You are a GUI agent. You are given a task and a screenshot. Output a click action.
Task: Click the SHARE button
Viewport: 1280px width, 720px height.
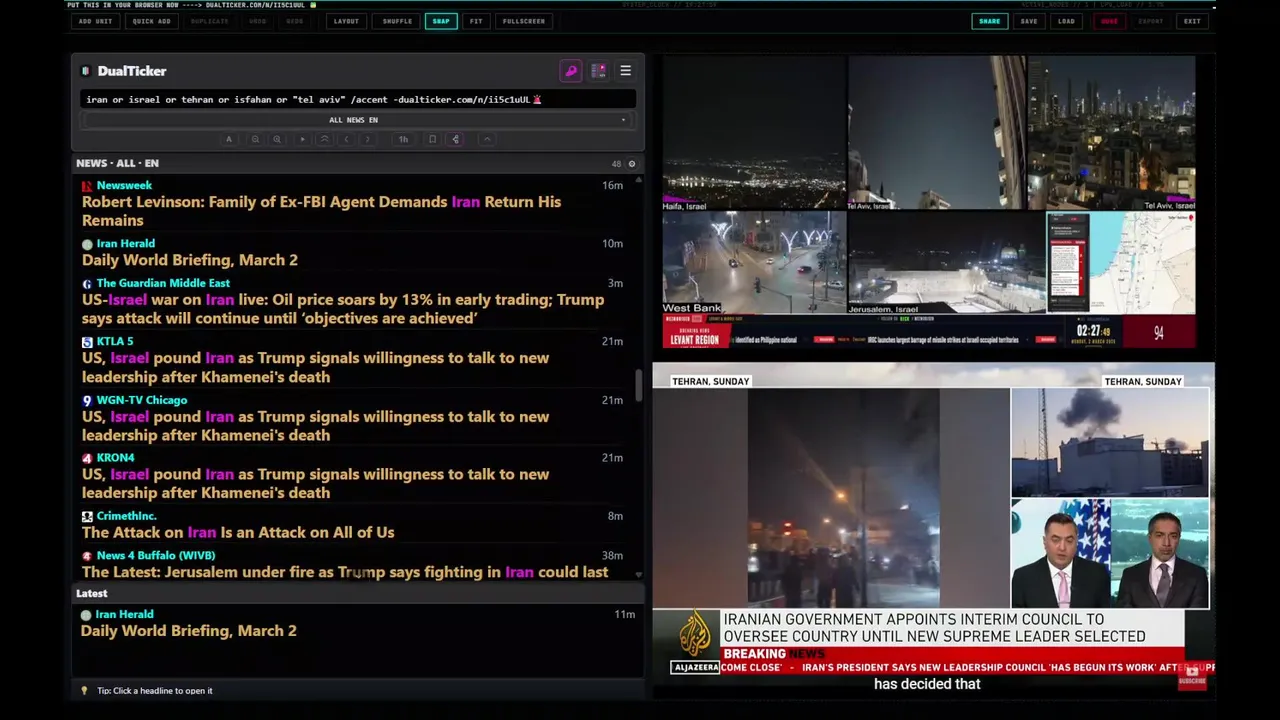(x=989, y=21)
